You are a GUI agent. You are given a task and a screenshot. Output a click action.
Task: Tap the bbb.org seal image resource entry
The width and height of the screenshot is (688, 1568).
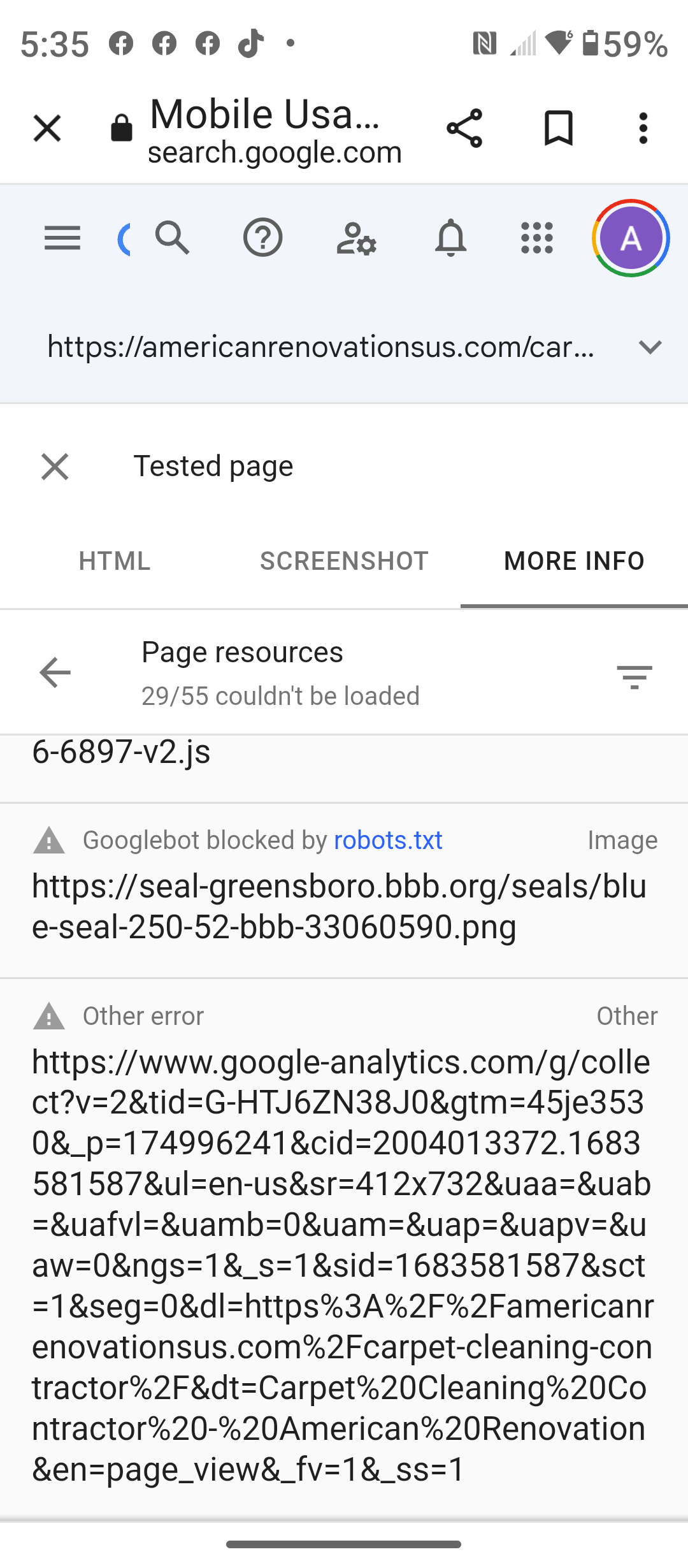click(x=339, y=906)
